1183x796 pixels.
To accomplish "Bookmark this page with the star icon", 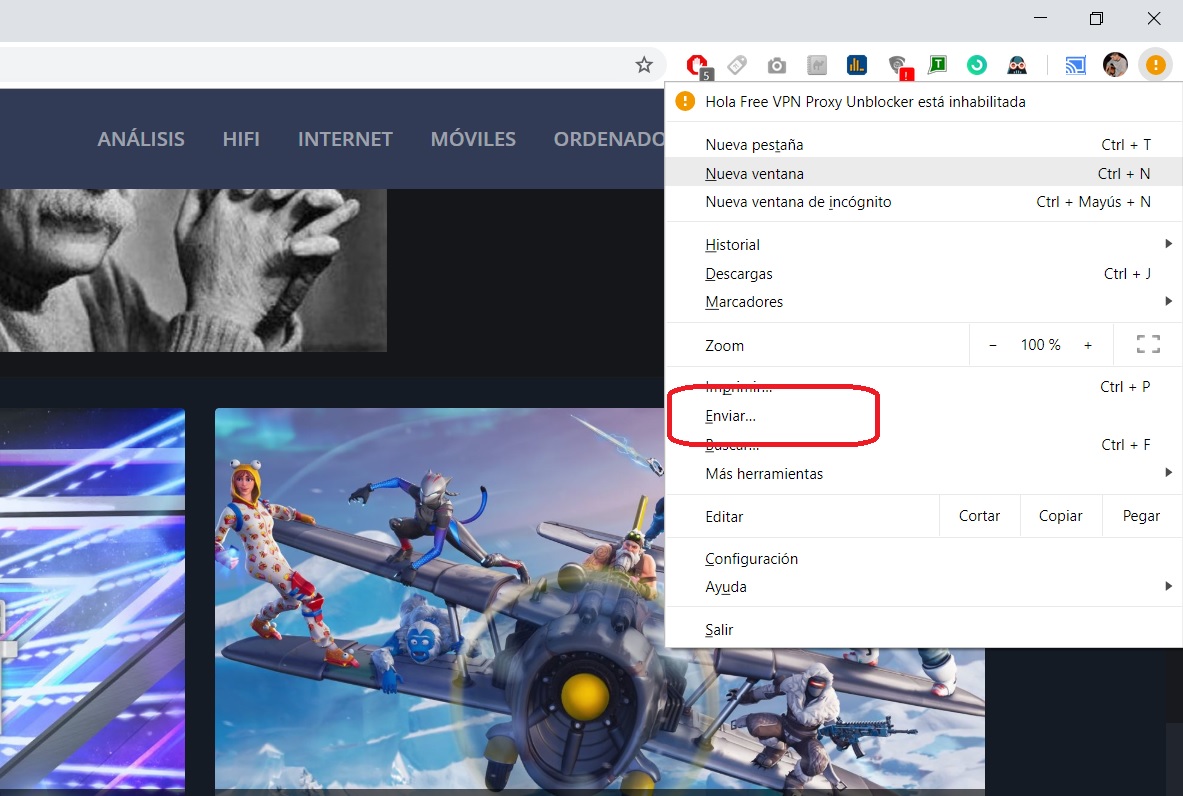I will pyautogui.click(x=644, y=65).
